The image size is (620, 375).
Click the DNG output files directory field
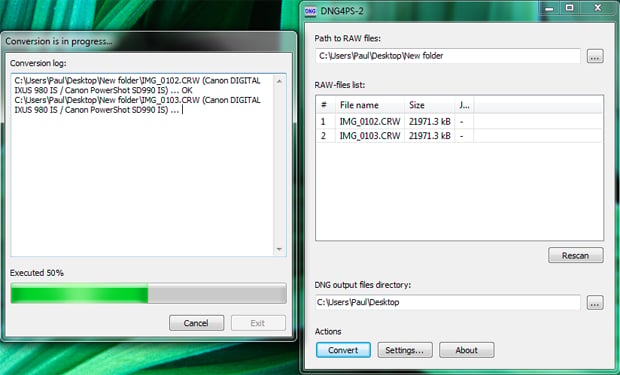(448, 302)
